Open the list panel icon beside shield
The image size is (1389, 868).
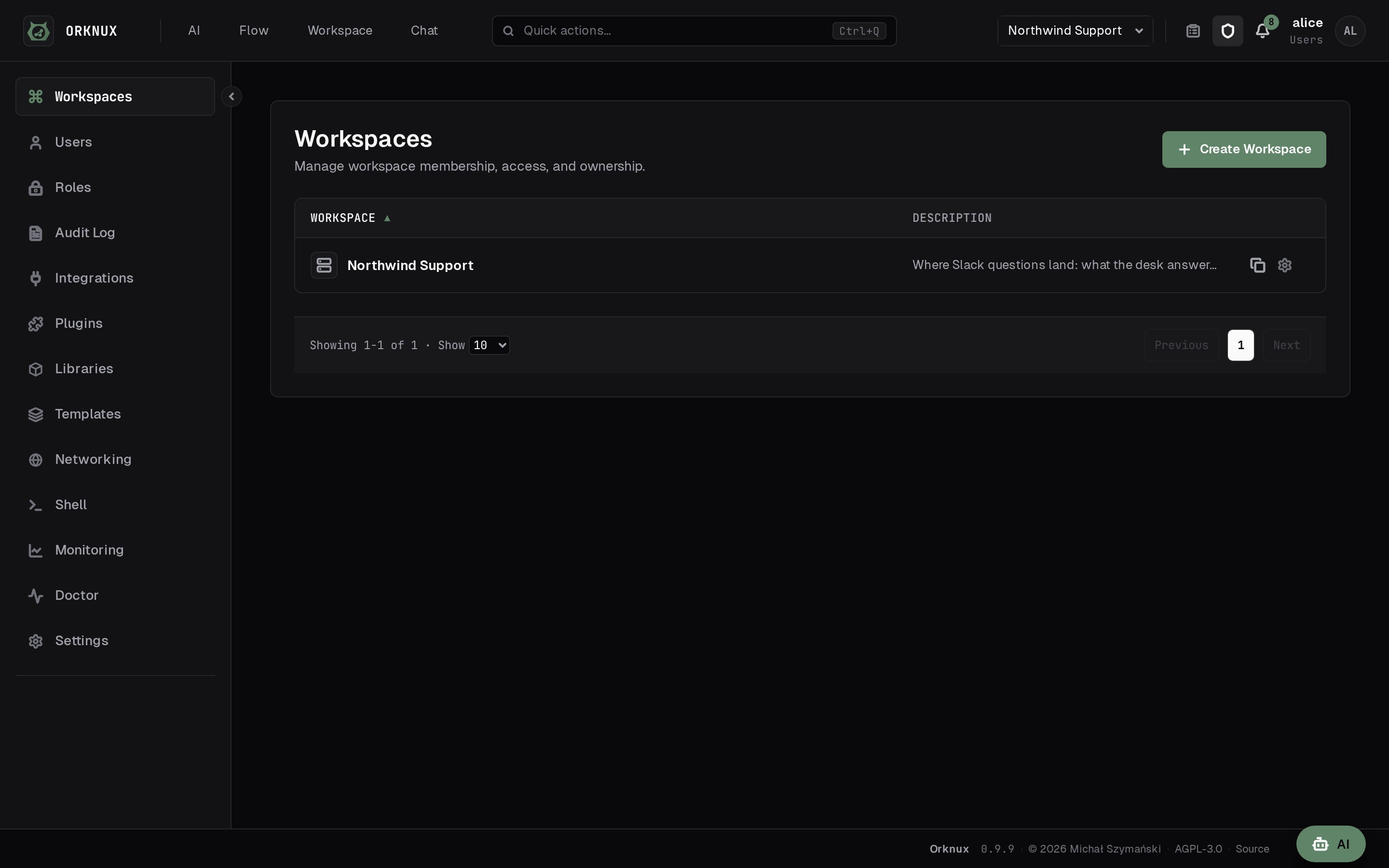click(1193, 31)
